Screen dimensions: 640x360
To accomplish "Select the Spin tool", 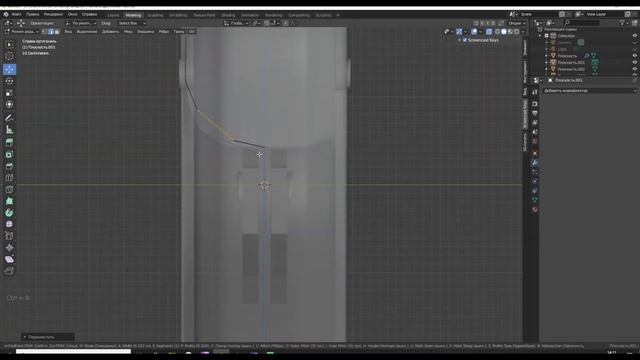I will pos(9,213).
